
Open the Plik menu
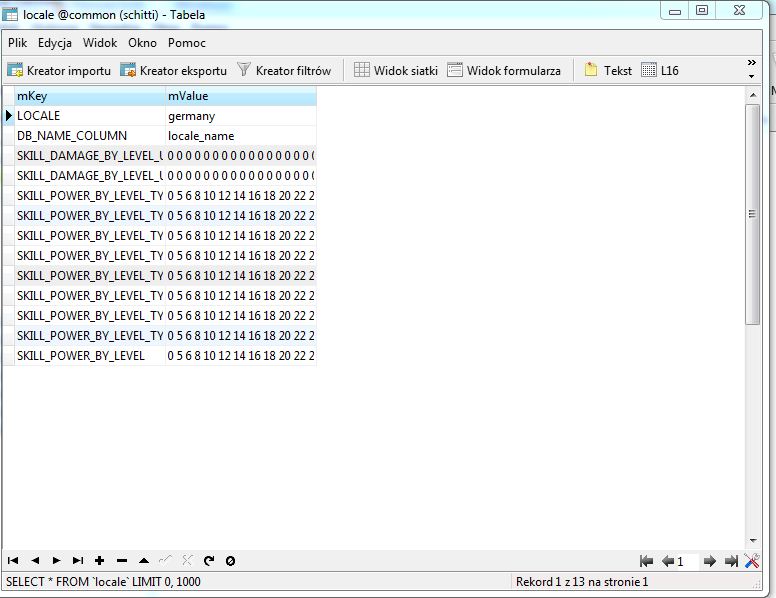(x=17, y=43)
